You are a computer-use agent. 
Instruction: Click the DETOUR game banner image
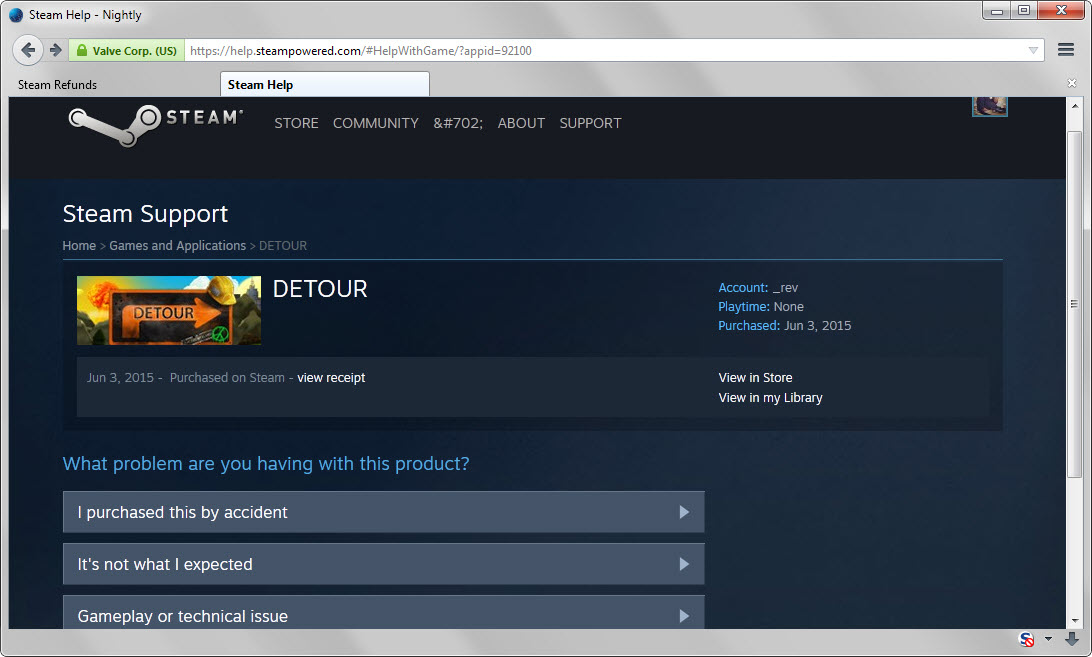tap(169, 310)
